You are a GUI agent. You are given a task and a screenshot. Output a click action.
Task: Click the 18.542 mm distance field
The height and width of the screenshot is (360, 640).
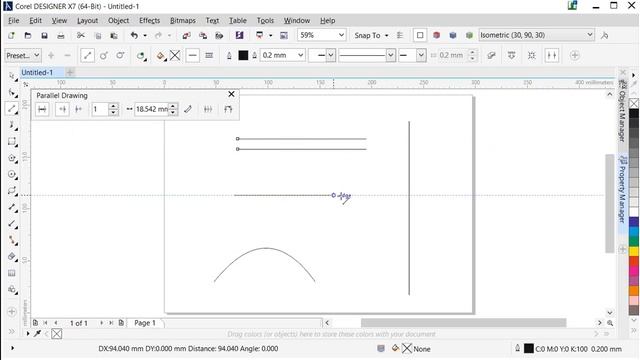[152, 109]
